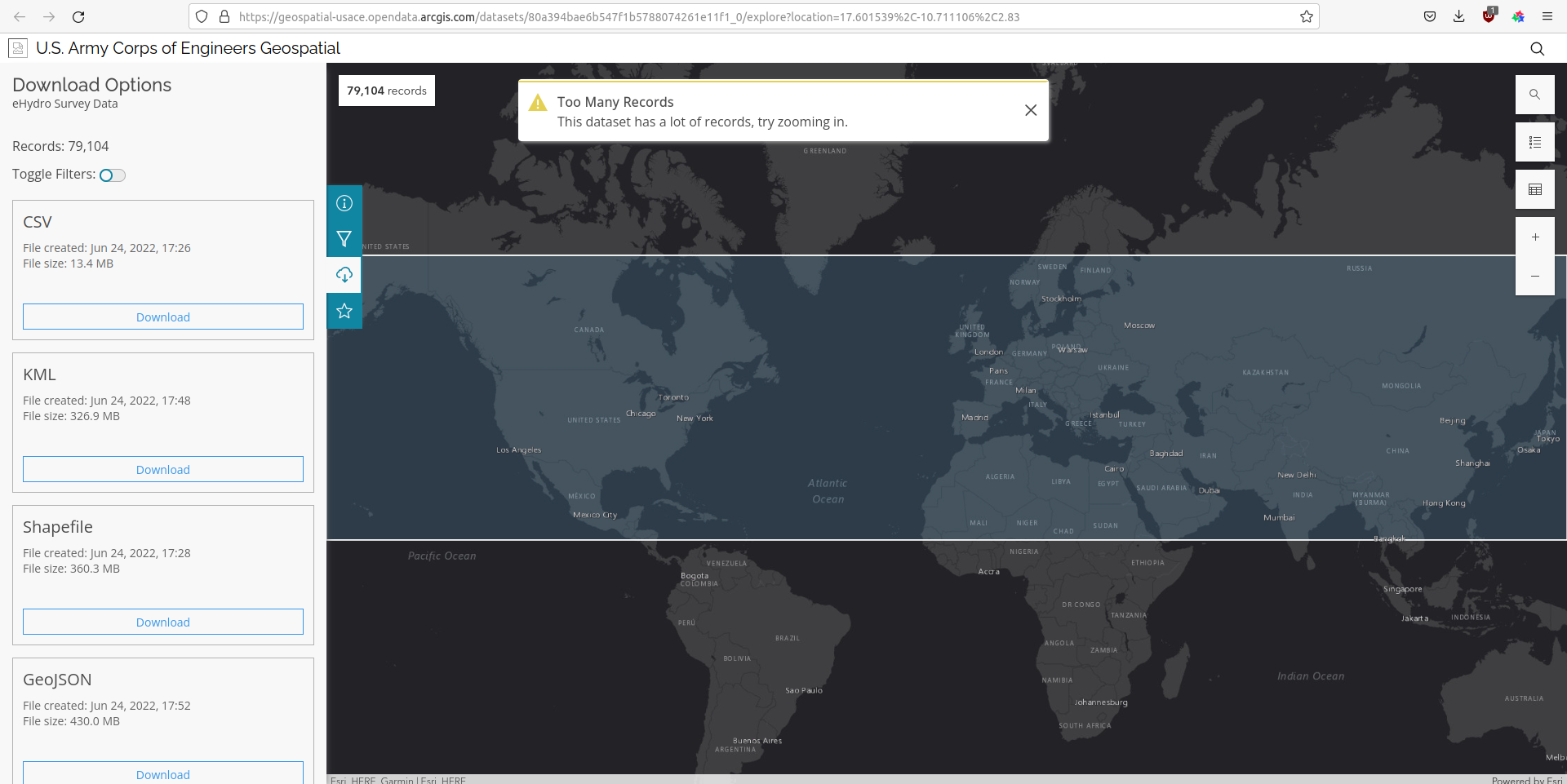Dismiss the Too Many Records warning

pos(1030,110)
